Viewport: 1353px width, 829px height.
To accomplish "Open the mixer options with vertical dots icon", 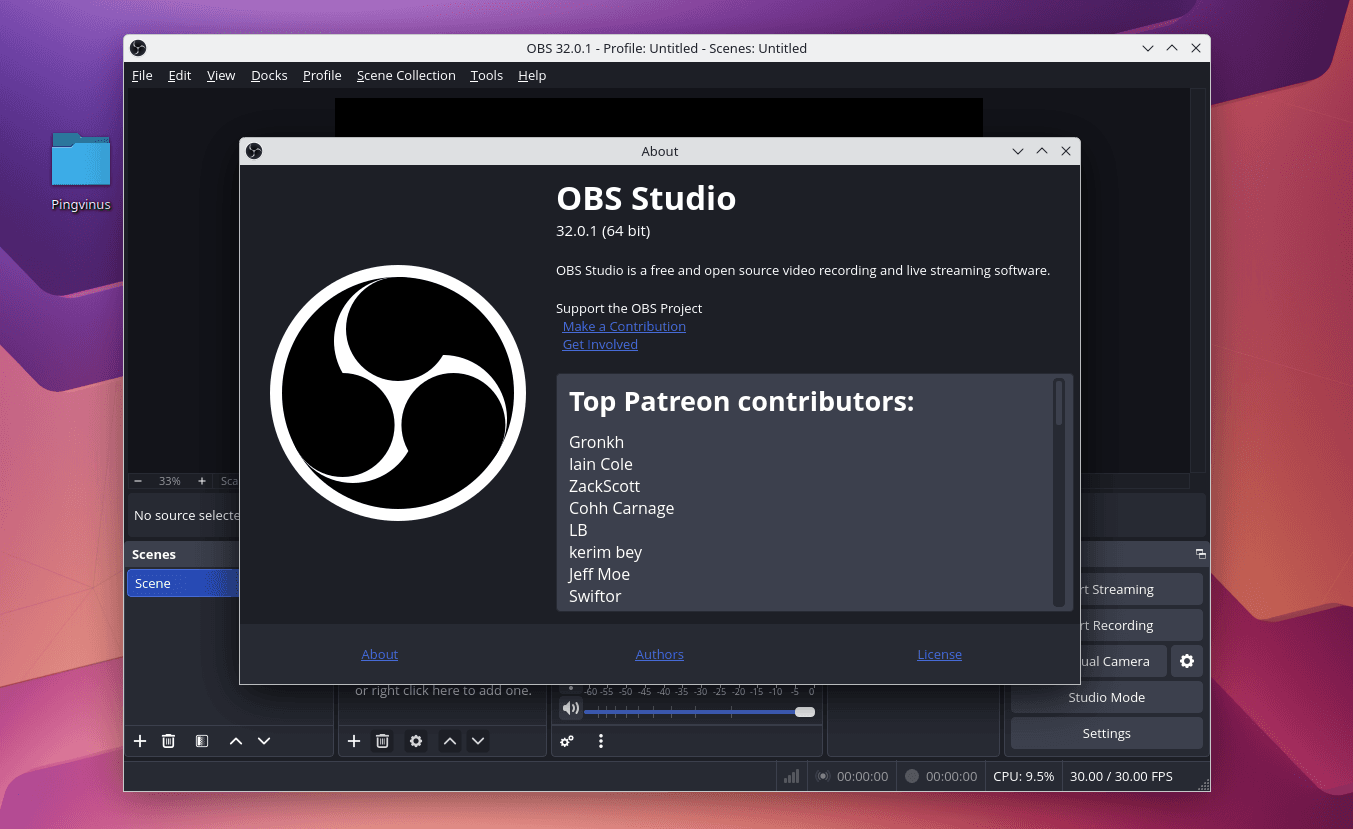I will pos(600,741).
